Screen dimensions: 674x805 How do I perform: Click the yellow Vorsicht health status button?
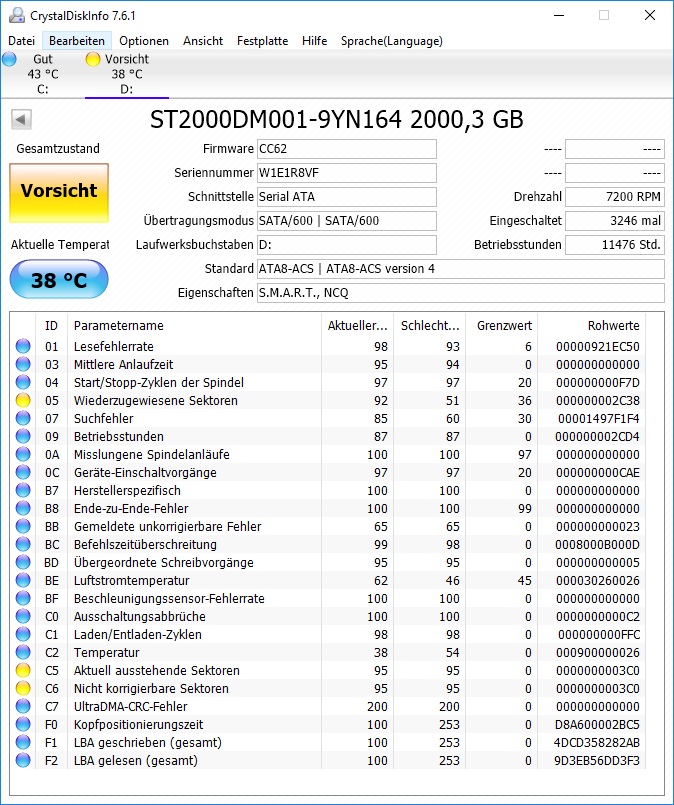(59, 193)
